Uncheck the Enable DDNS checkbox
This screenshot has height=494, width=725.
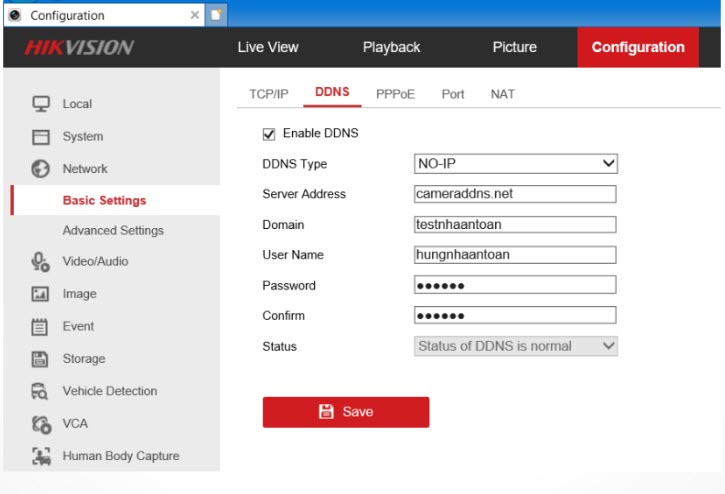click(269, 133)
